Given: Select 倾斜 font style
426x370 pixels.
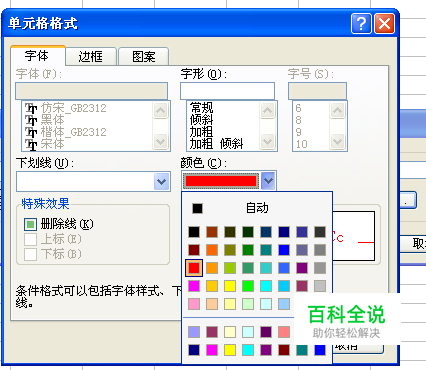Looking at the screenshot, I should pos(202,120).
